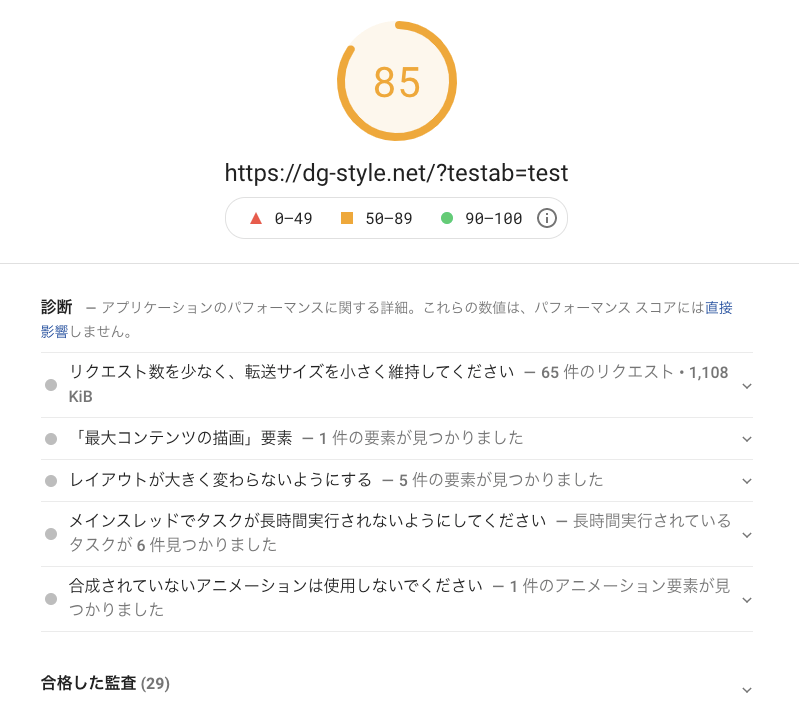This screenshot has width=799, height=711.
Task: Expand the 合格した監査 section chevron
Action: [x=746, y=689]
